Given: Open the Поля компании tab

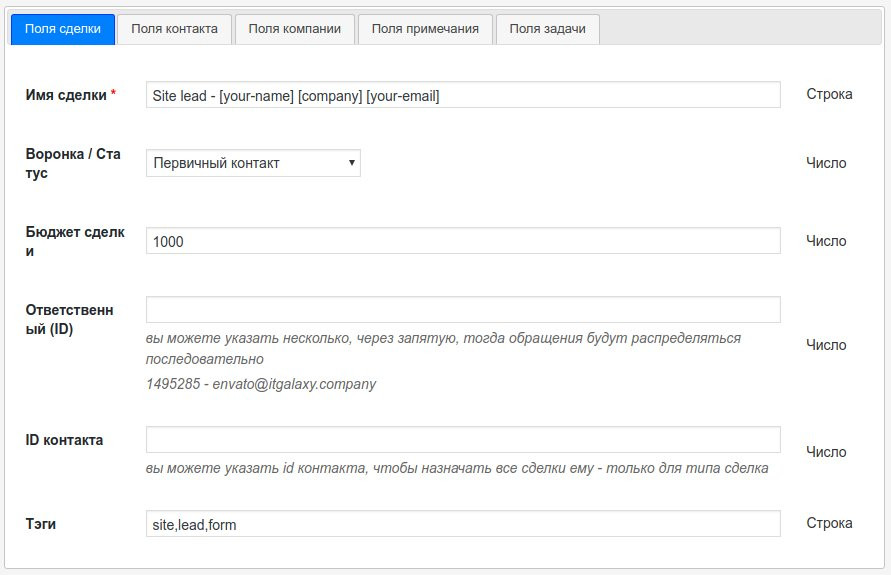Looking at the screenshot, I should 295,29.
